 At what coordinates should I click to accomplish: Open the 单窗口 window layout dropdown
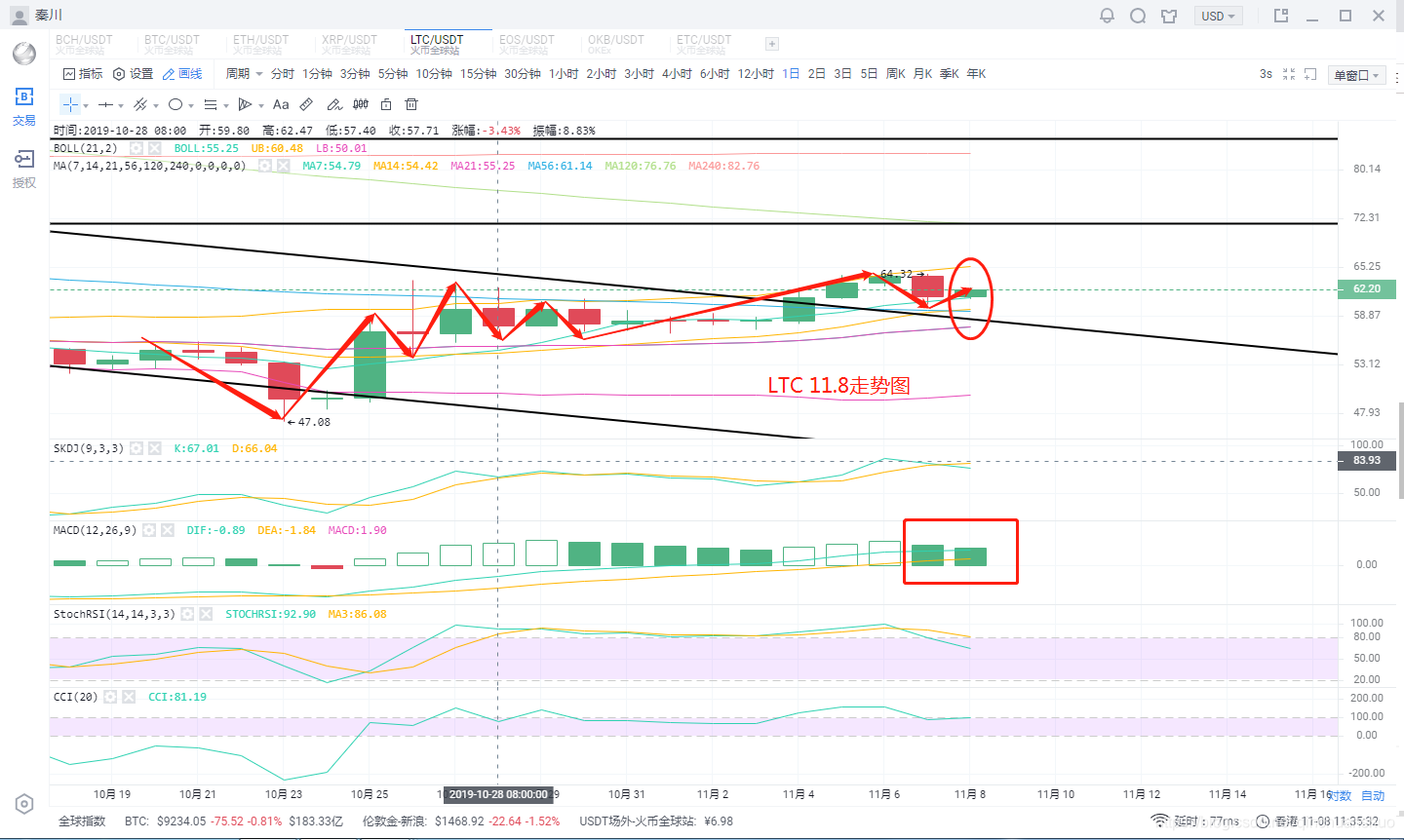[x=1357, y=75]
